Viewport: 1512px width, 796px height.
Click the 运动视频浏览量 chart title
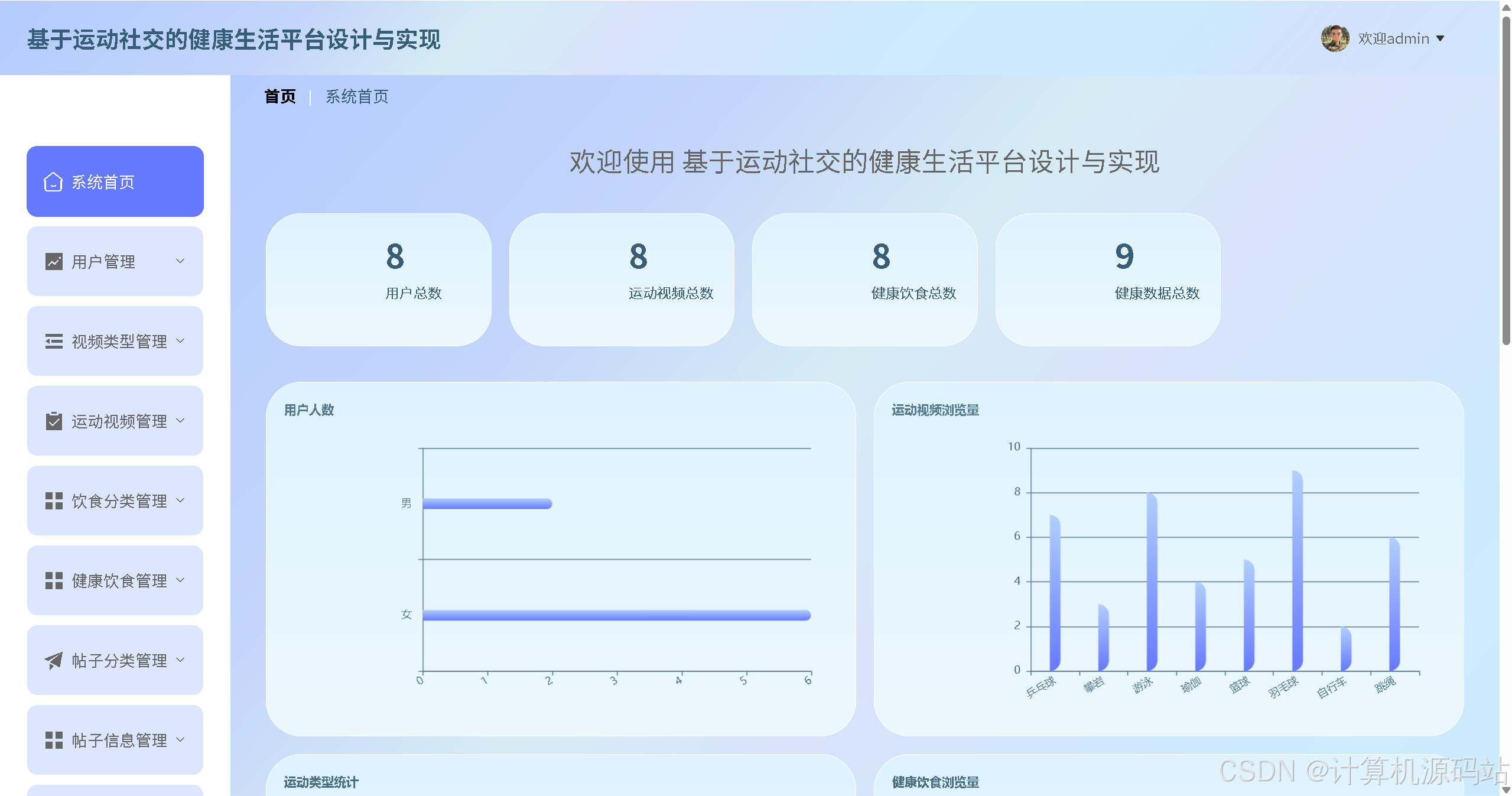pos(935,410)
